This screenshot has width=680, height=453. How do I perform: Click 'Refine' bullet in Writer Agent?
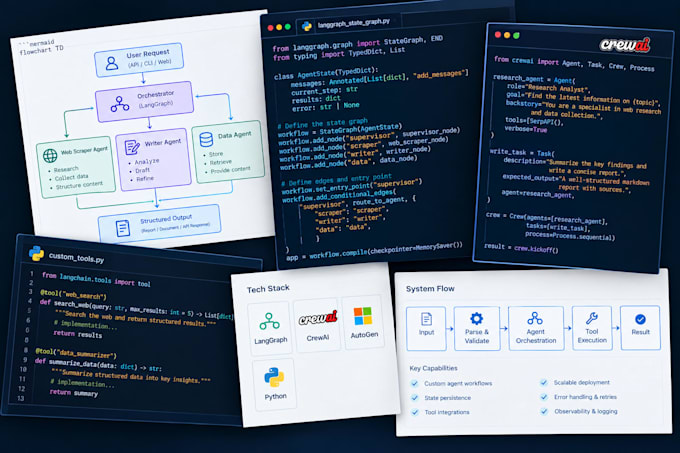145,179
